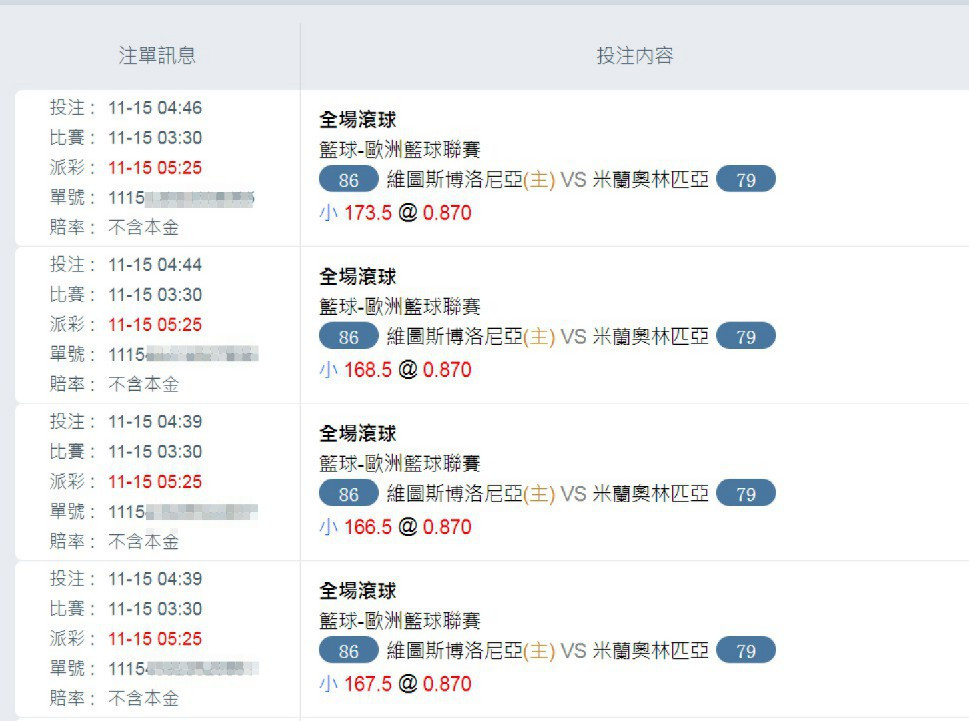Click the payout time of the 04:46 bet
Viewport: 969px width, 721px height.
155,167
